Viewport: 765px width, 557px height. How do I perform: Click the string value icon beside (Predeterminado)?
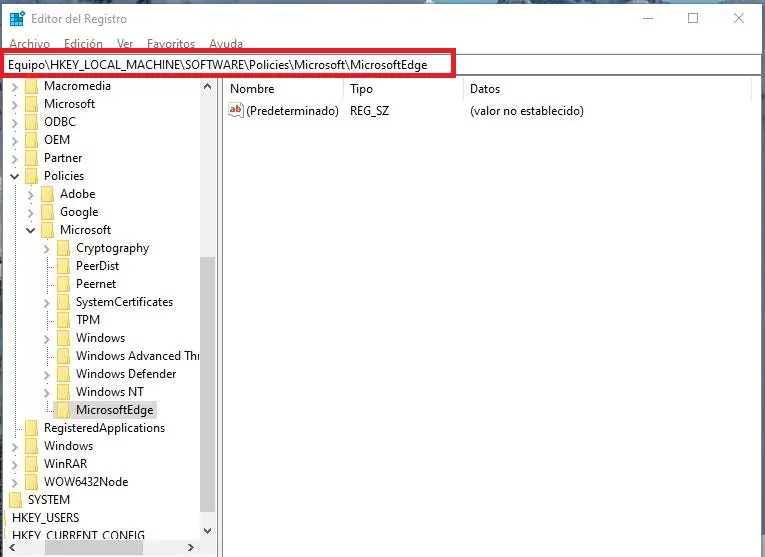236,110
